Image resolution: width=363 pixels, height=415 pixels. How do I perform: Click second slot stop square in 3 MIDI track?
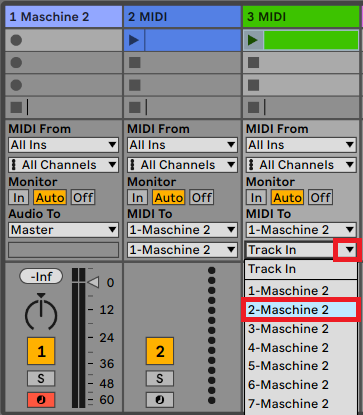pos(253,62)
